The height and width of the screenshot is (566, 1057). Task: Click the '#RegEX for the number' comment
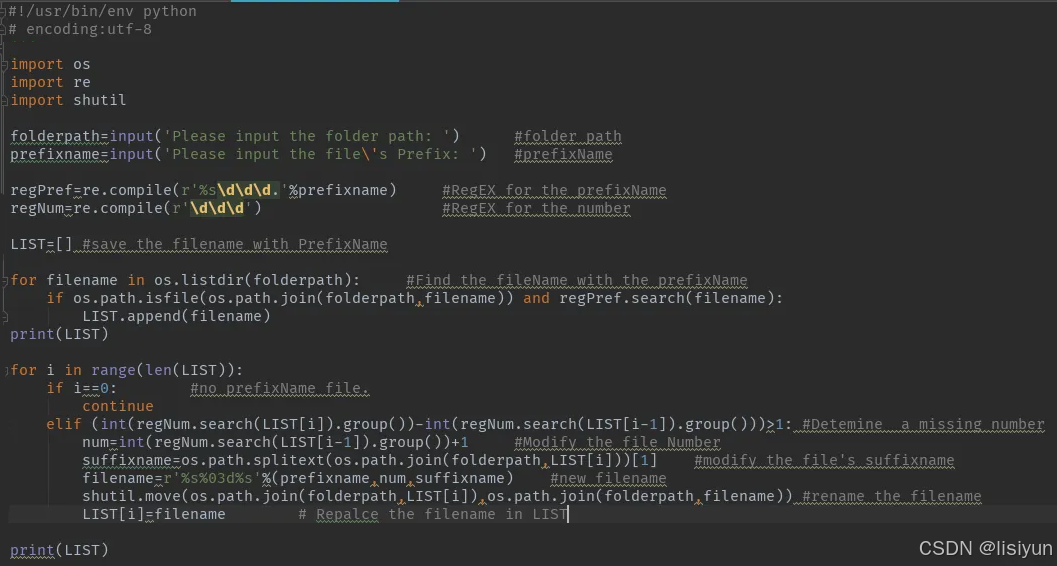point(537,208)
